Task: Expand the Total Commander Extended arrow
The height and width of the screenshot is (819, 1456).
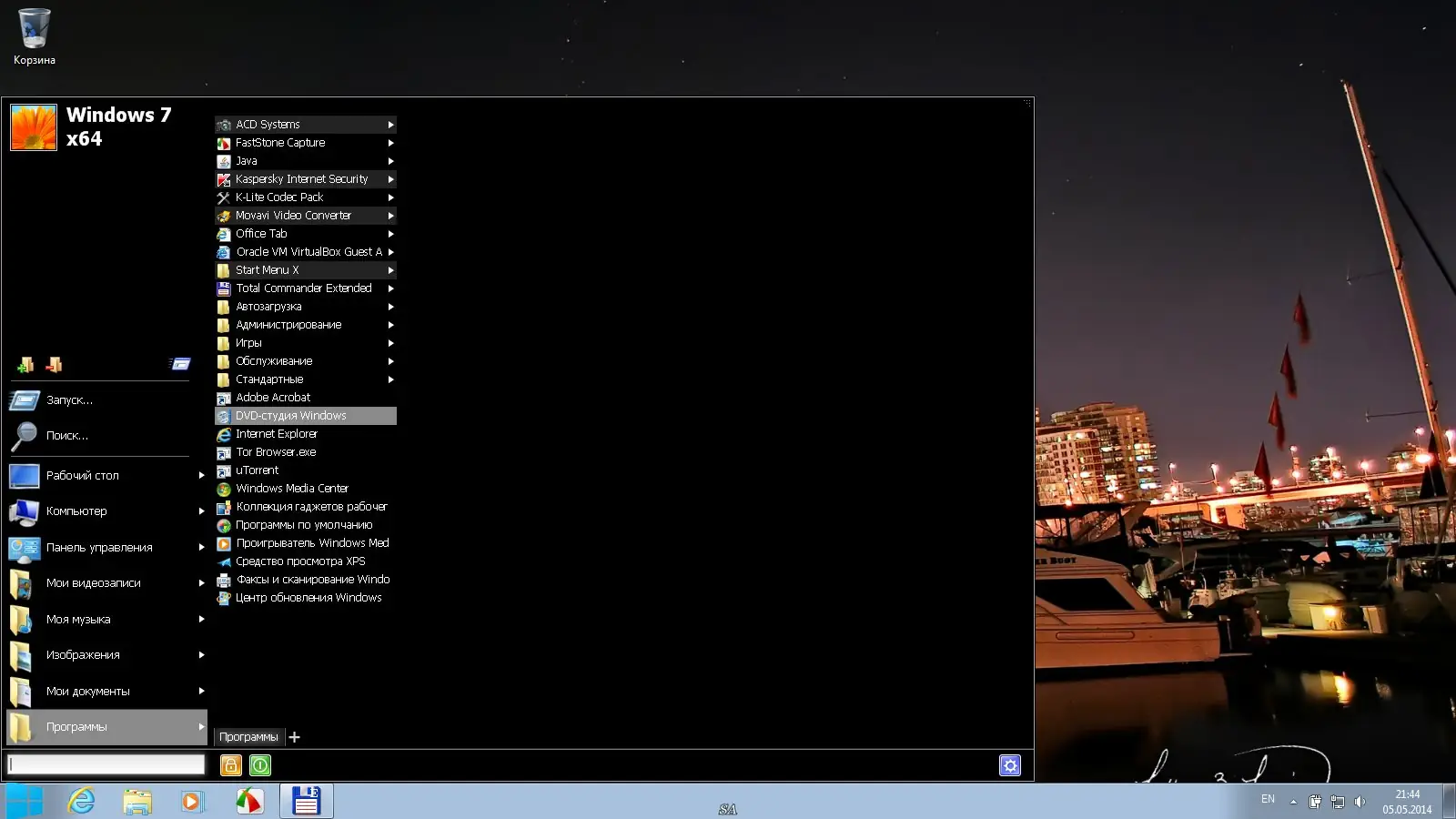Action: point(390,288)
